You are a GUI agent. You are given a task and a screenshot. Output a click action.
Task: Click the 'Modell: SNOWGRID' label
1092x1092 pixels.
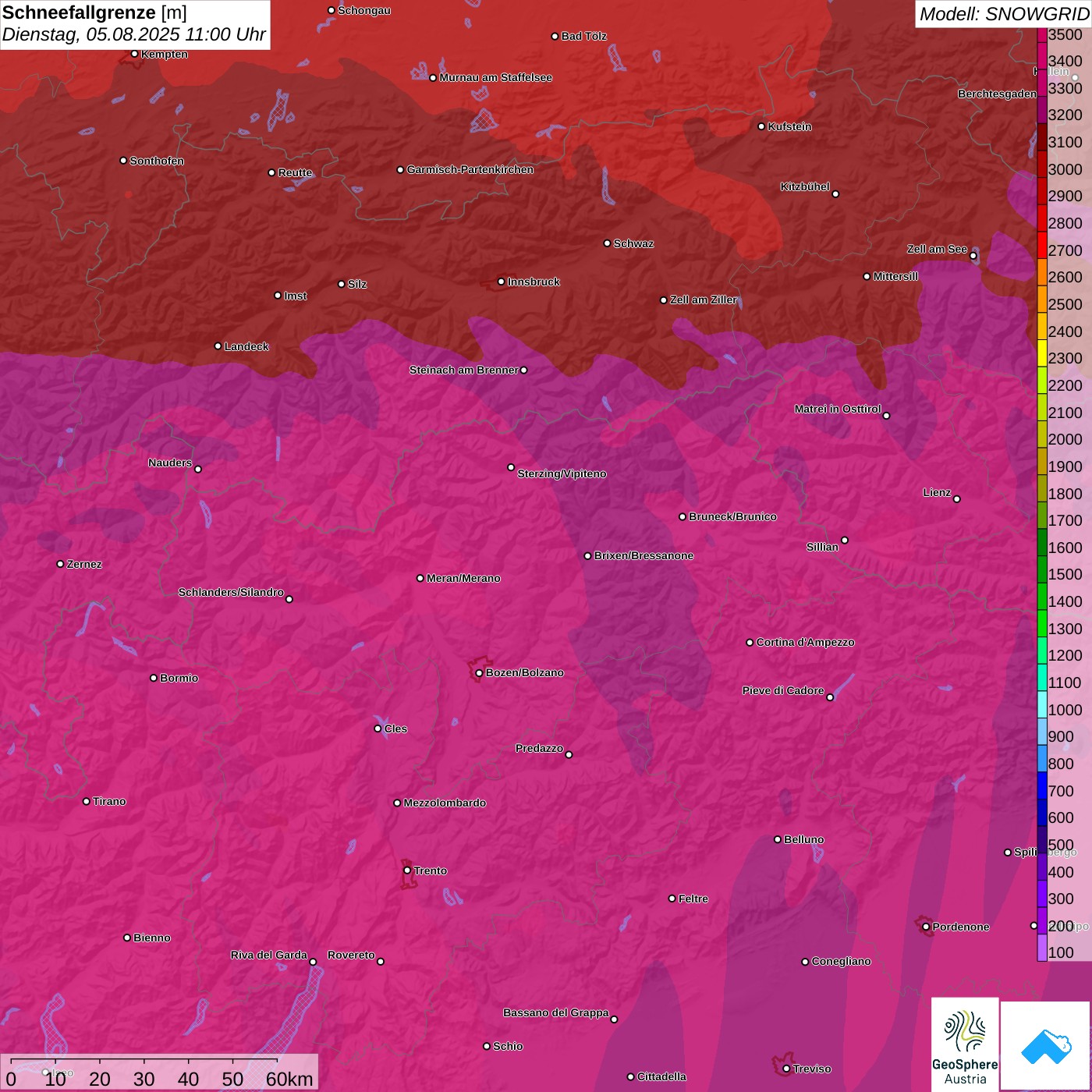coord(1004,14)
